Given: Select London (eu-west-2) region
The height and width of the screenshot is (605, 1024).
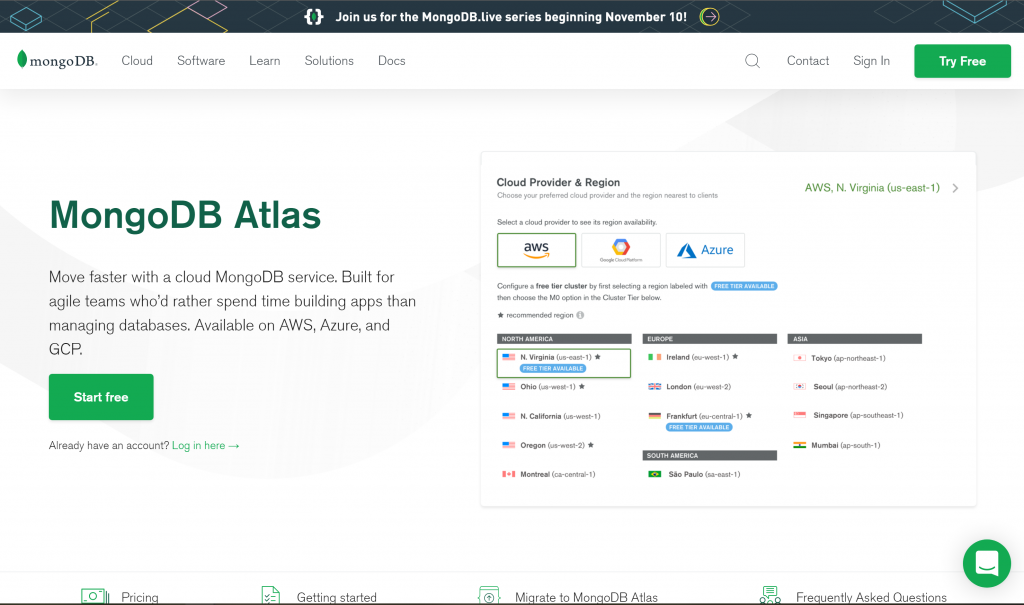Looking at the screenshot, I should 690,387.
